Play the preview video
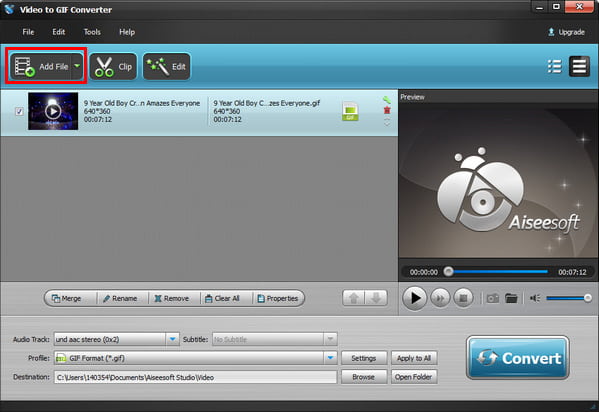Screen dimensions: 599x412 pyautogui.click(x=414, y=298)
